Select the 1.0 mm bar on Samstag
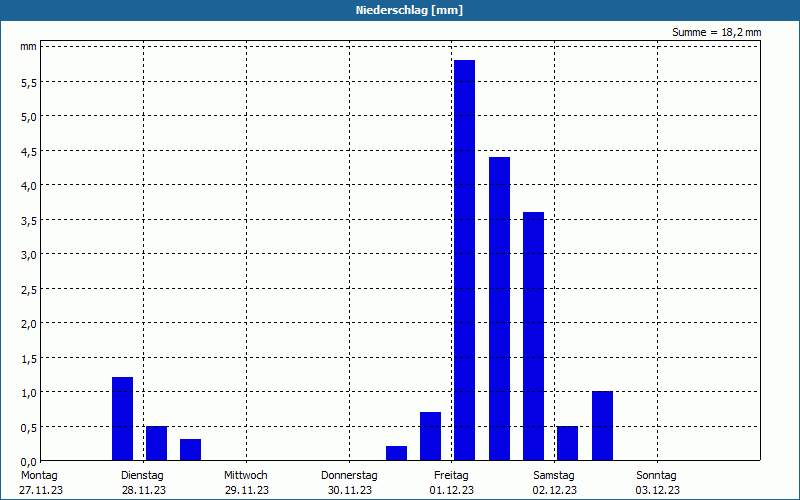Image resolution: width=800 pixels, height=500 pixels. tap(602, 426)
